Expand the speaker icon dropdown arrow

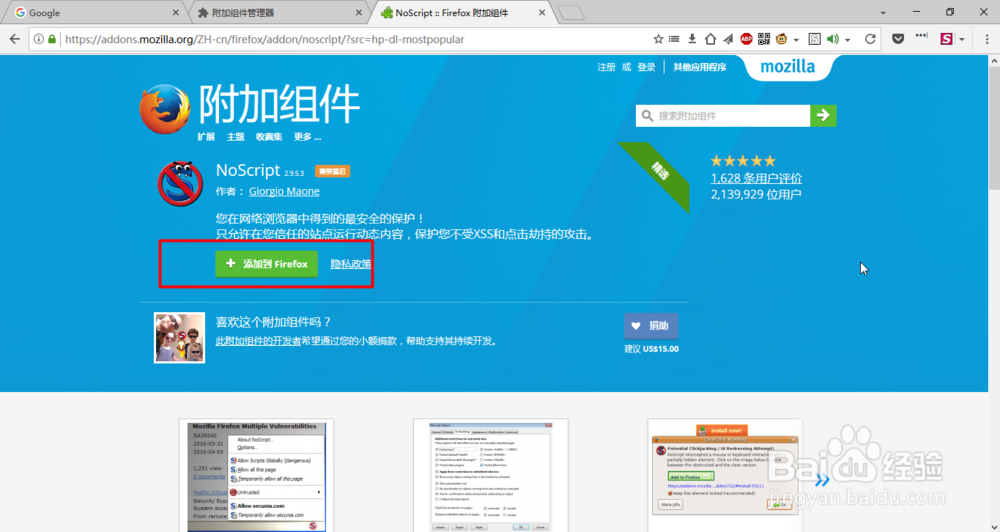848,40
